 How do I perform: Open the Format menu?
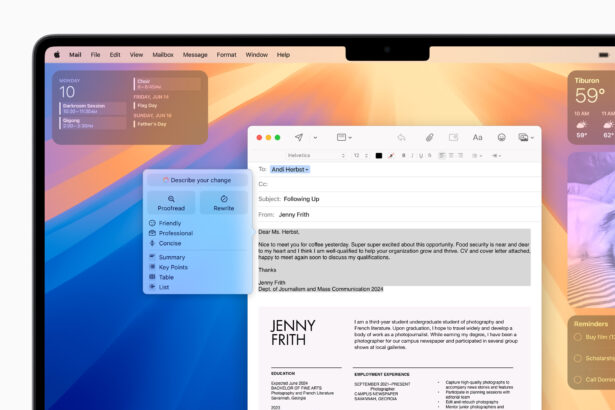226,55
